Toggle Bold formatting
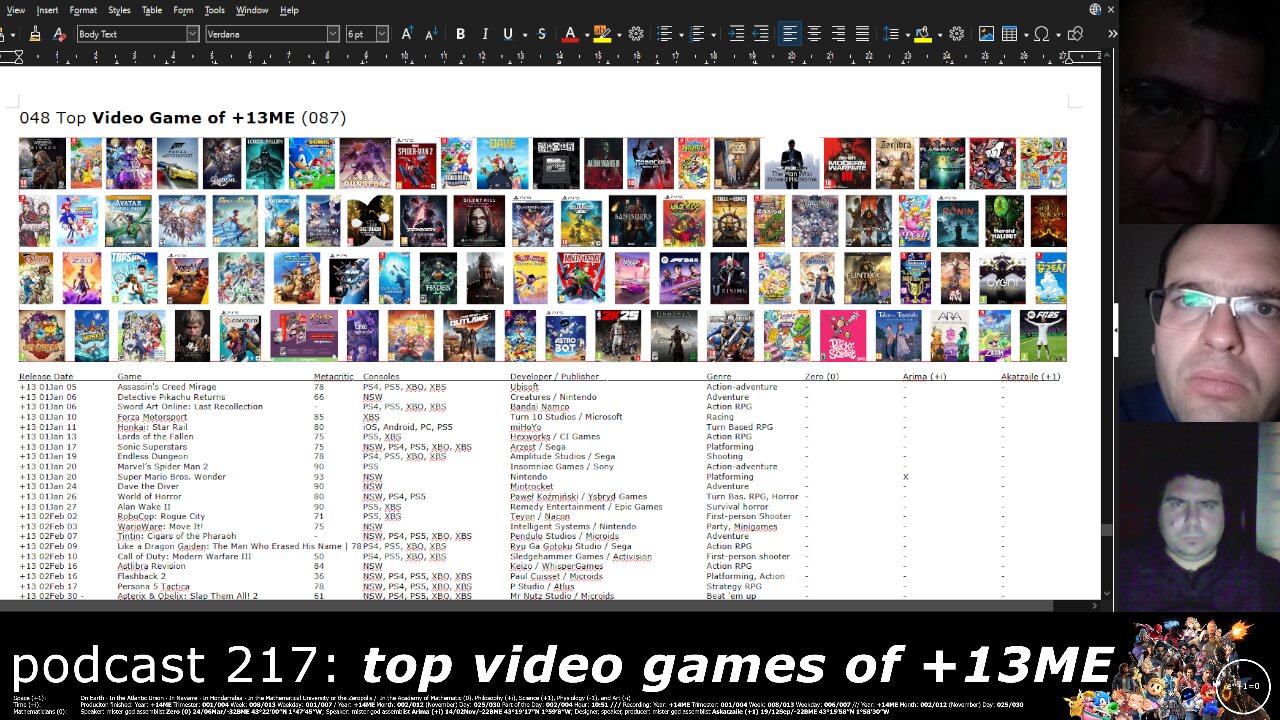This screenshot has height=720, width=1280. [x=461, y=34]
